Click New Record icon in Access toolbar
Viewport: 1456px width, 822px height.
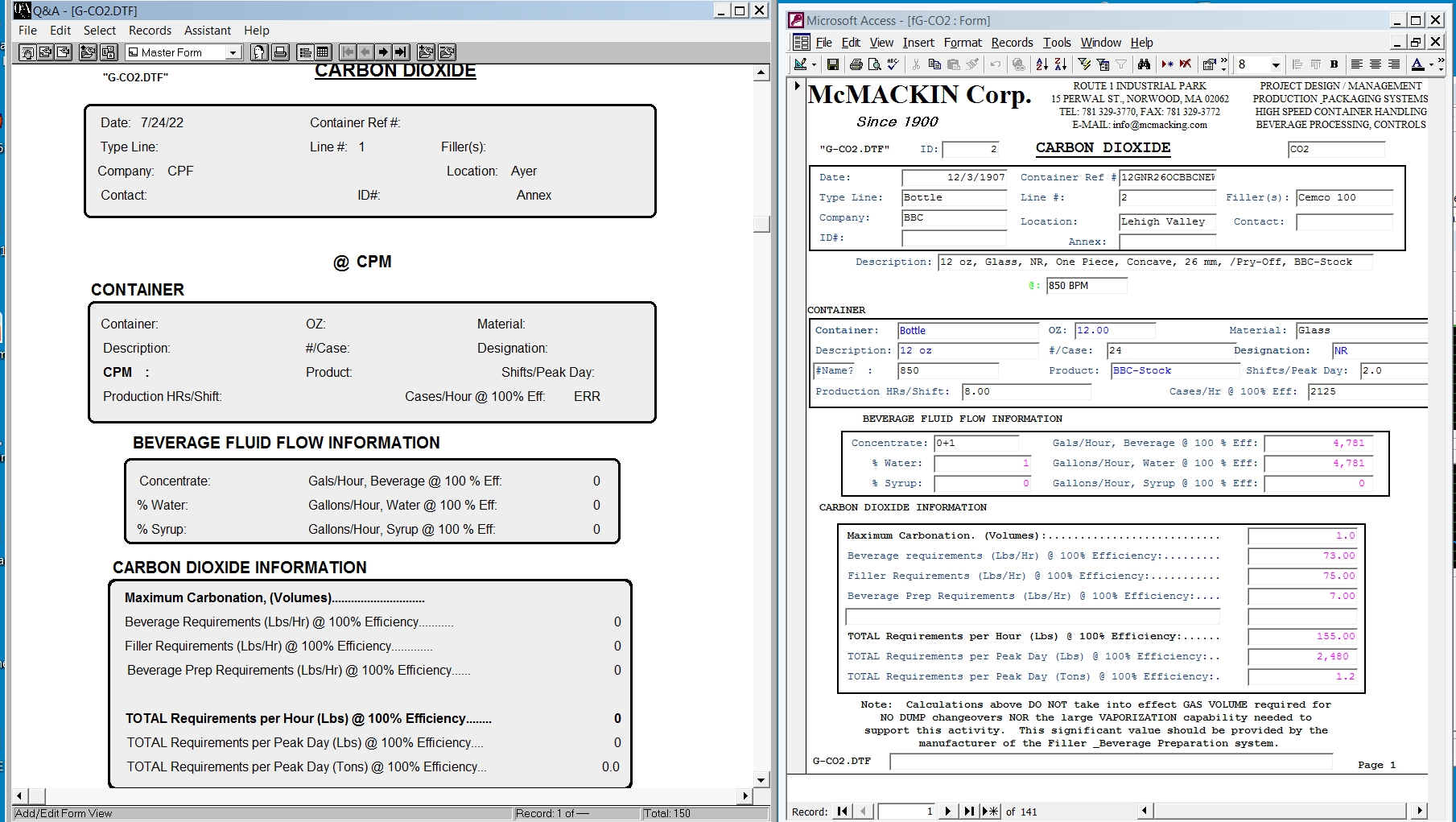point(1167,64)
